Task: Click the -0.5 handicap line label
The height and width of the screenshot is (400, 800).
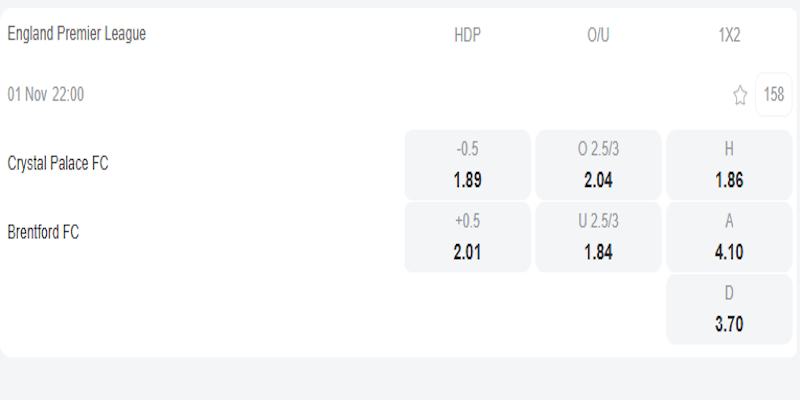Action: 467,149
